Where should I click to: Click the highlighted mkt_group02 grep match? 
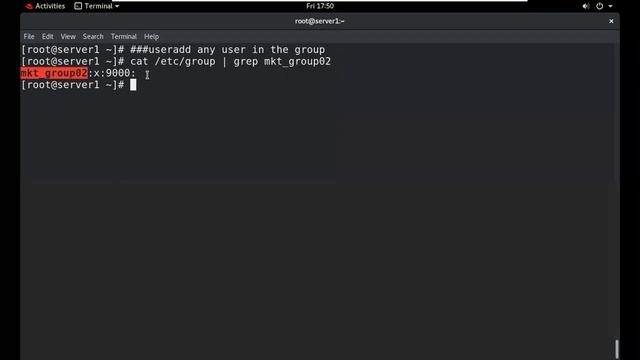54,73
